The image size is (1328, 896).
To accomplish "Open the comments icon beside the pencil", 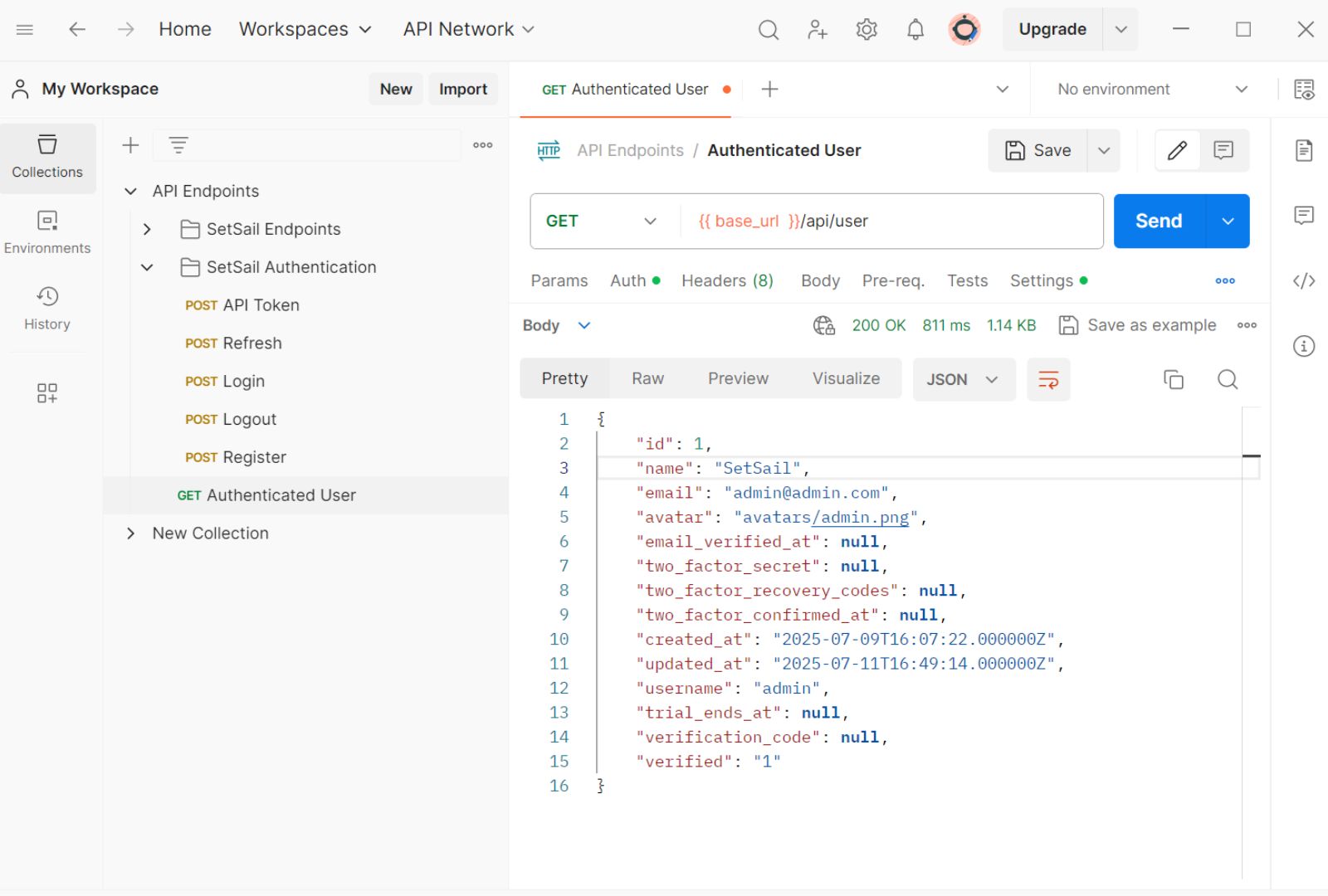I will click(1223, 150).
